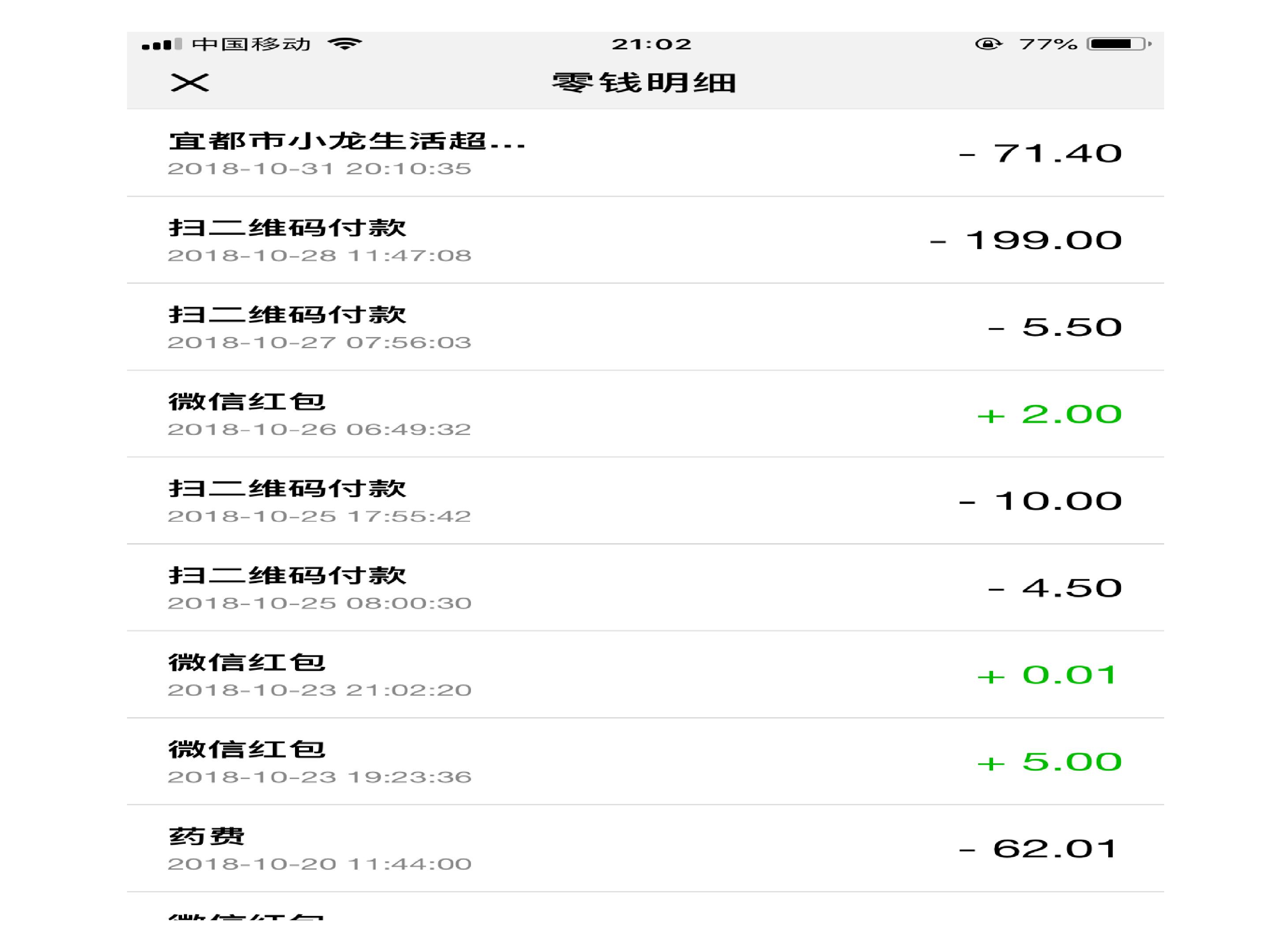Open the 扫二维码付款 entry of 10.00
Viewport: 1270px width, 952px height.
point(645,501)
